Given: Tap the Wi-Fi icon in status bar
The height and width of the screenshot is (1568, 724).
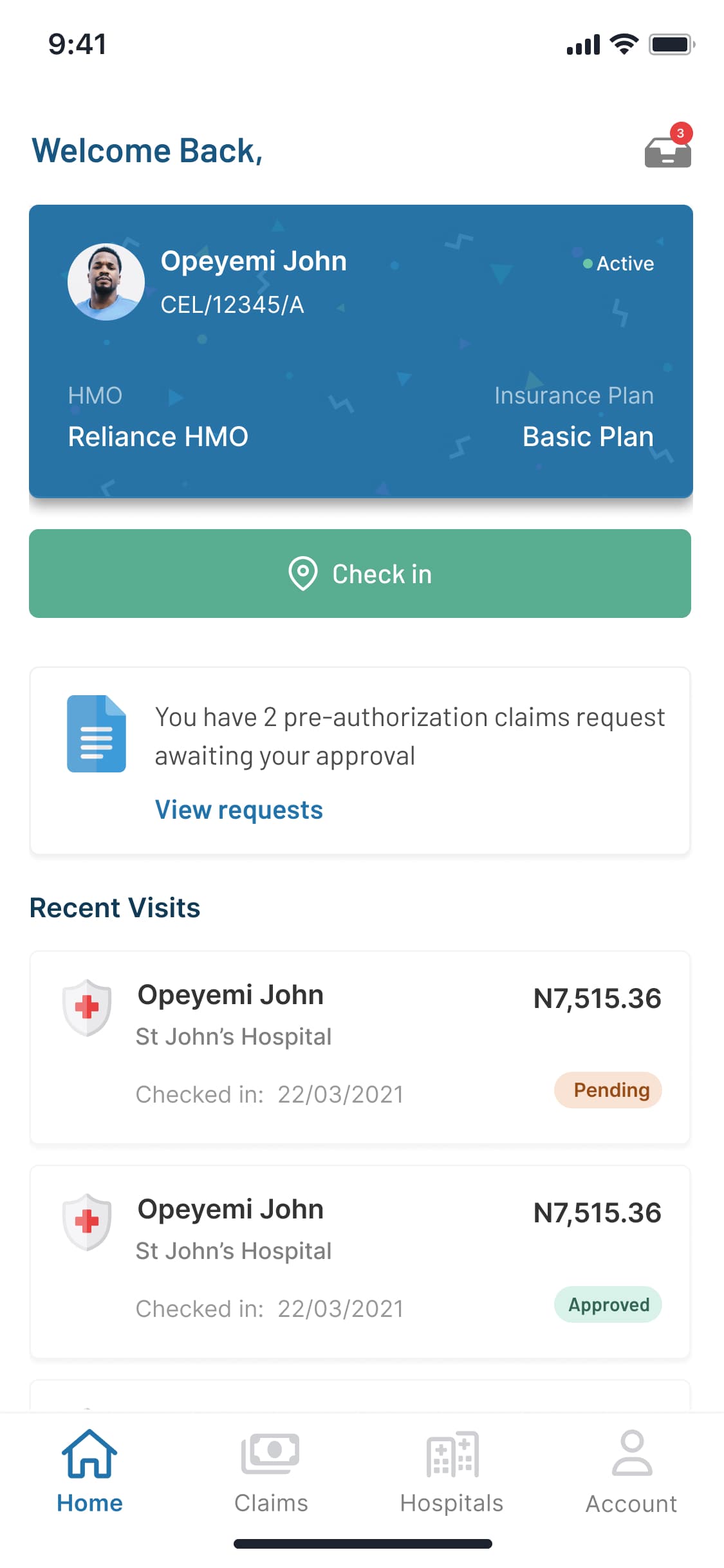Looking at the screenshot, I should point(624,44).
